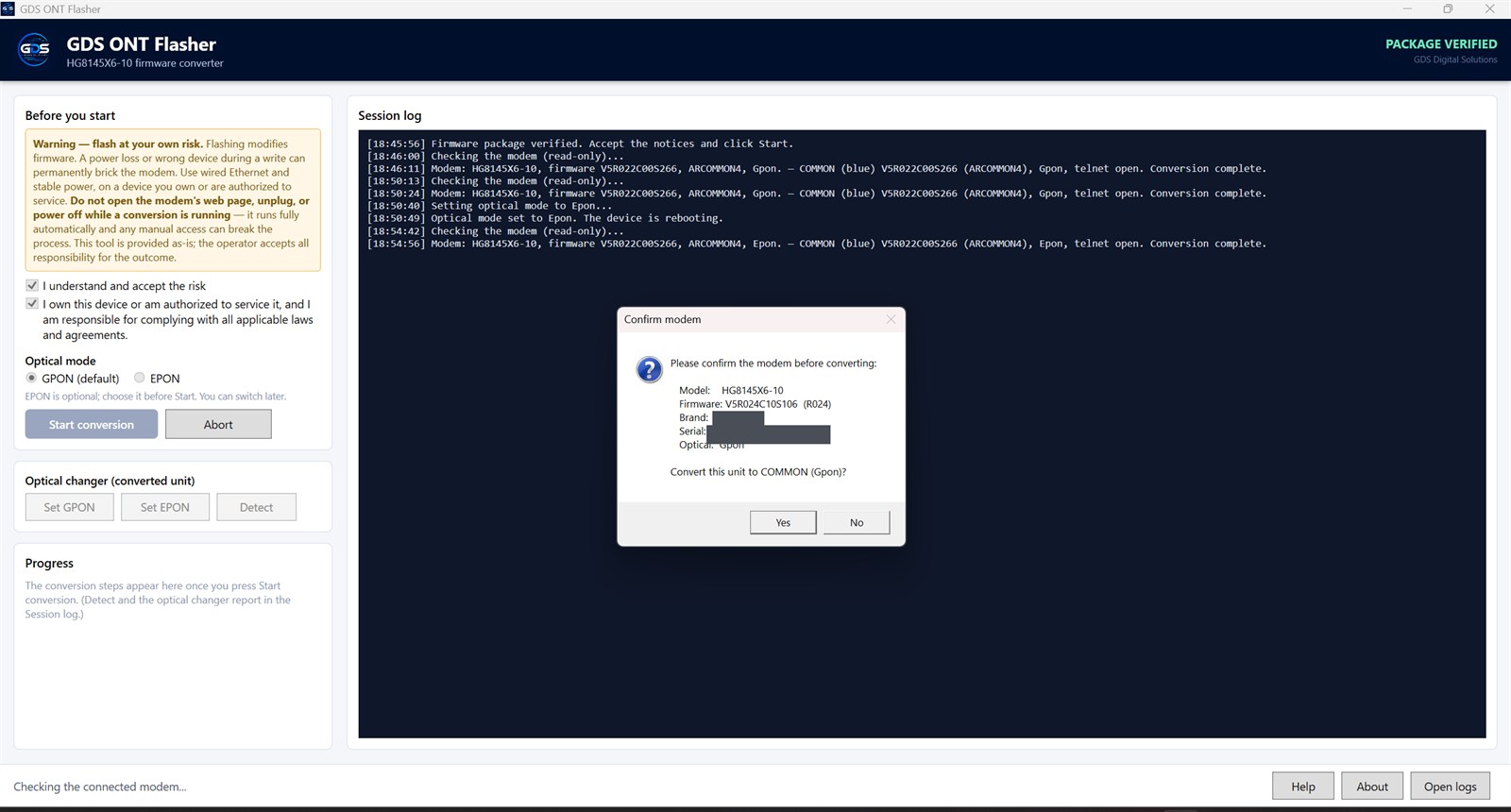Click the Progress panel description text
The width and height of the screenshot is (1511, 812).
(158, 600)
